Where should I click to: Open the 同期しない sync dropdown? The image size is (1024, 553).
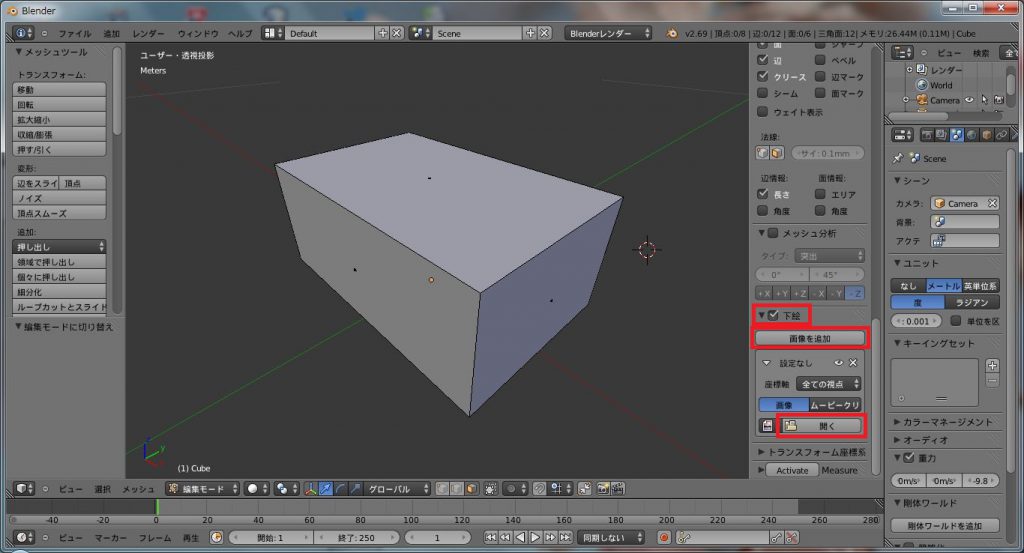611,537
